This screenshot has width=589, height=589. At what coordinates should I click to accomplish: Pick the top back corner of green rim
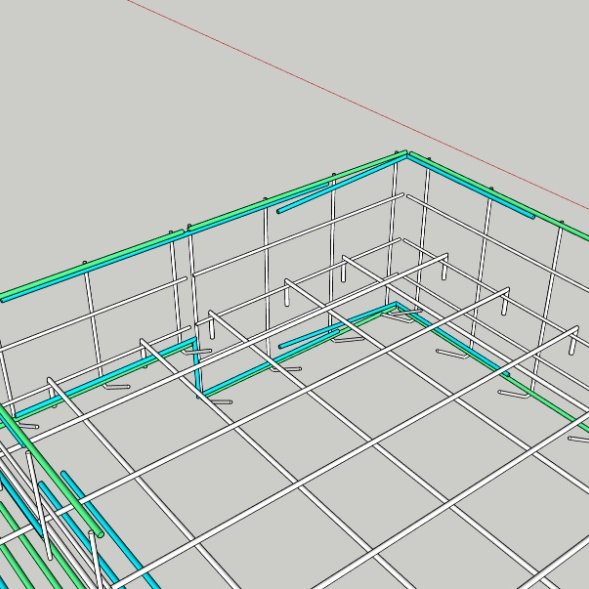click(x=407, y=154)
